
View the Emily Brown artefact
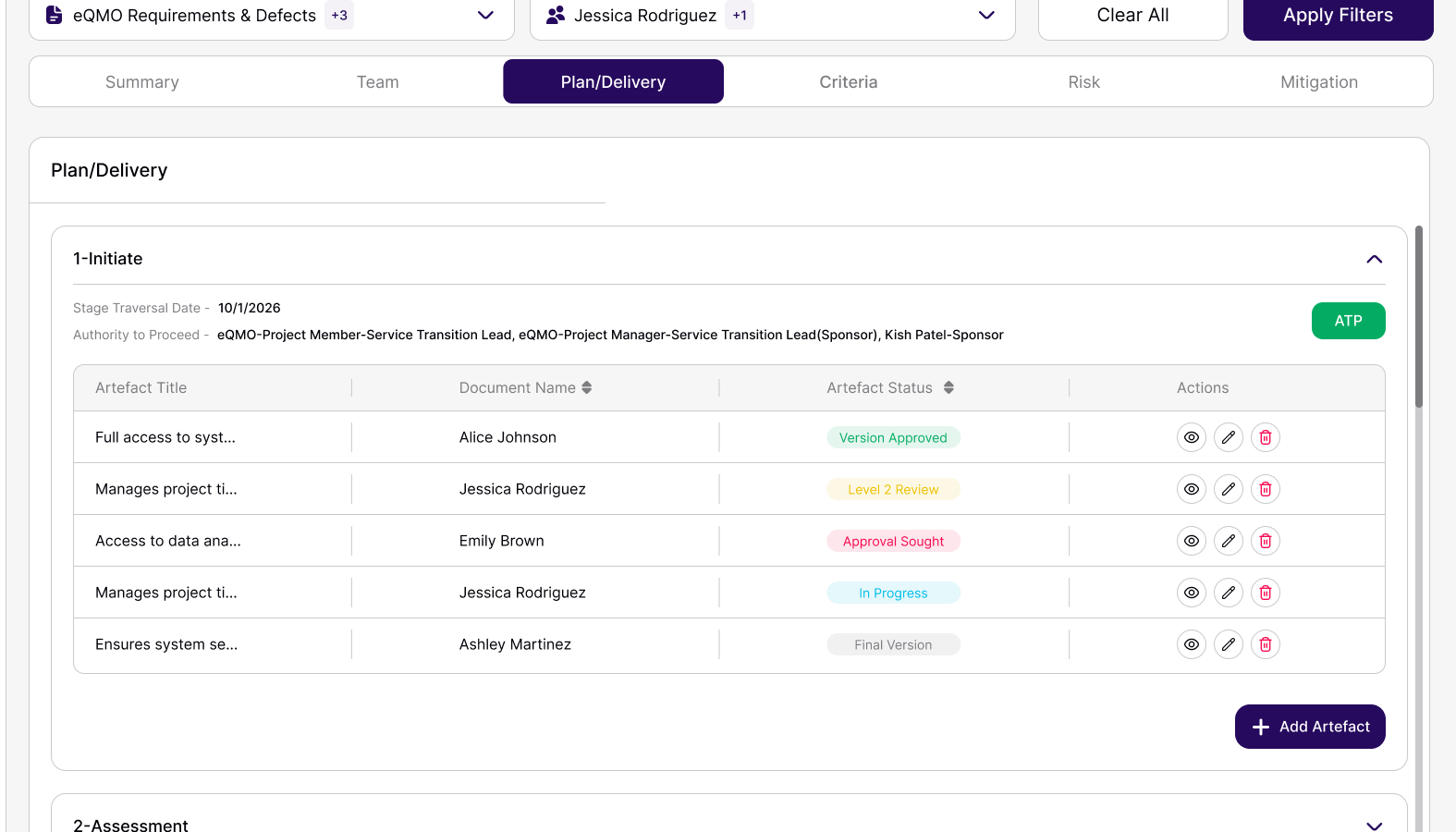(1192, 541)
